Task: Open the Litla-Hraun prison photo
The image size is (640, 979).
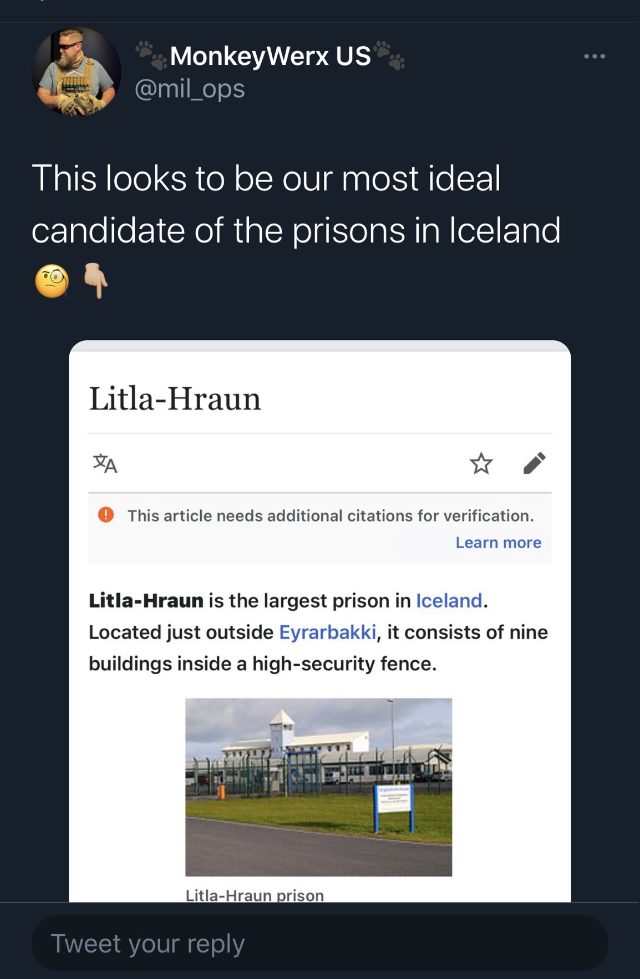Action: tap(318, 787)
